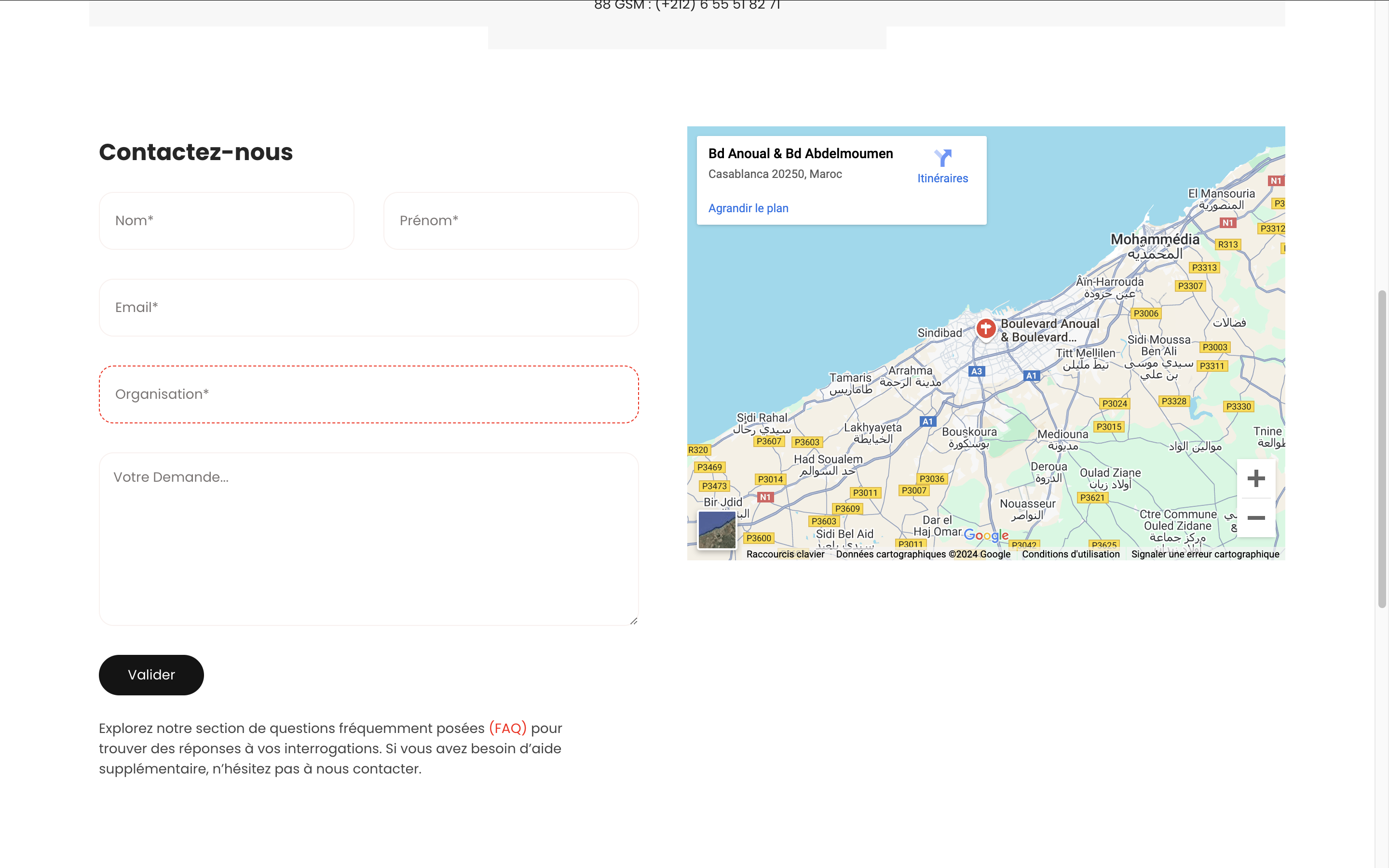Open Agrandir le plan link
The width and height of the screenshot is (1389, 868).
pyautogui.click(x=748, y=208)
